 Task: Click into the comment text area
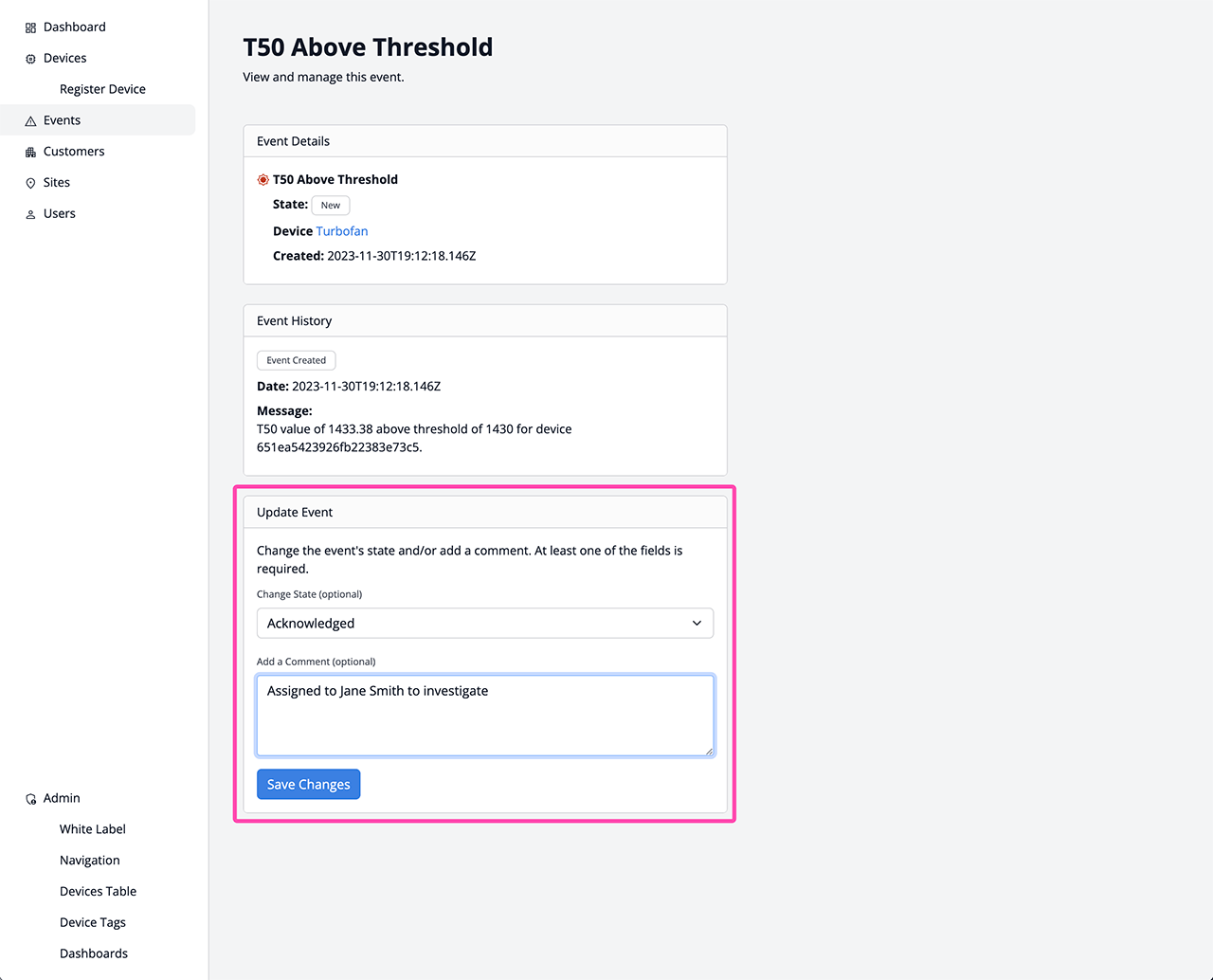tap(484, 716)
